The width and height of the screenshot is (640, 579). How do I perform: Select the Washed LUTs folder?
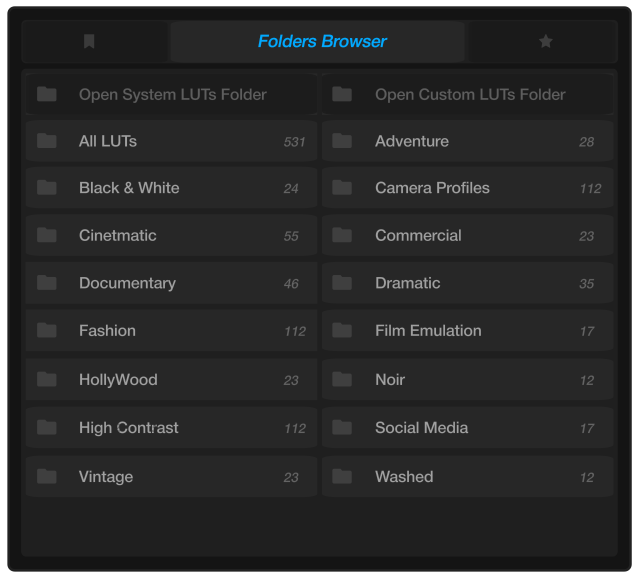coord(468,476)
